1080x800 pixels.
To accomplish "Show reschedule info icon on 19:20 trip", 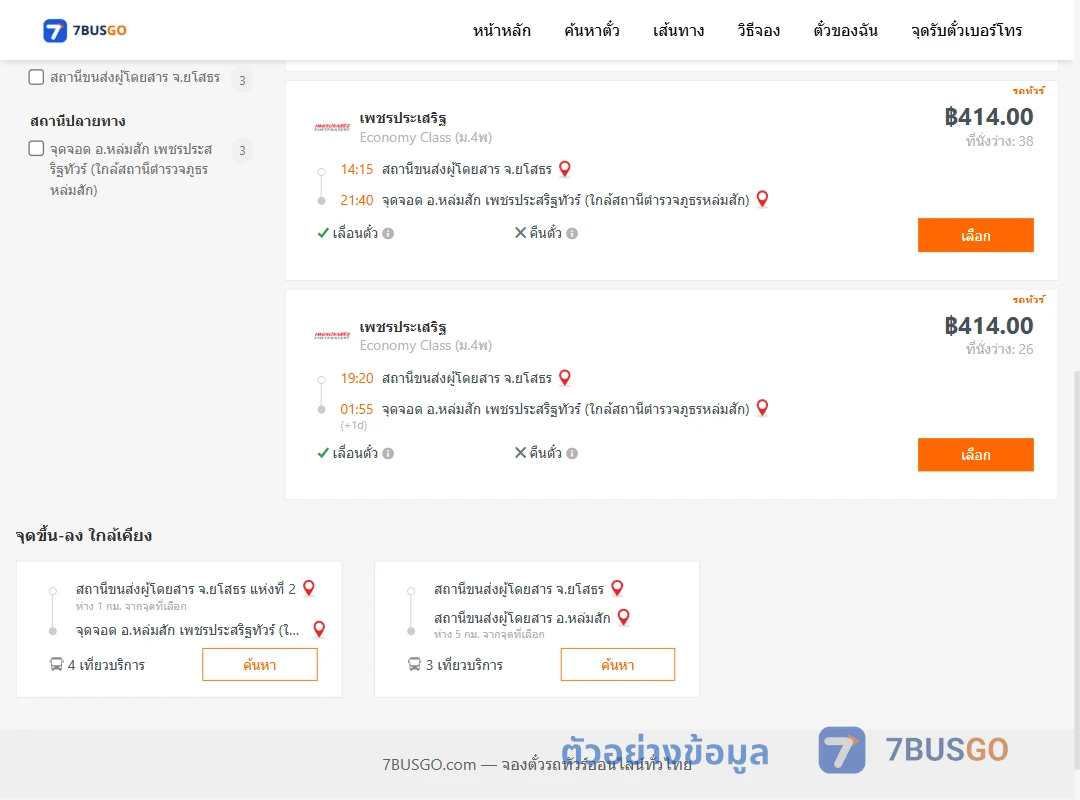I will click(388, 453).
